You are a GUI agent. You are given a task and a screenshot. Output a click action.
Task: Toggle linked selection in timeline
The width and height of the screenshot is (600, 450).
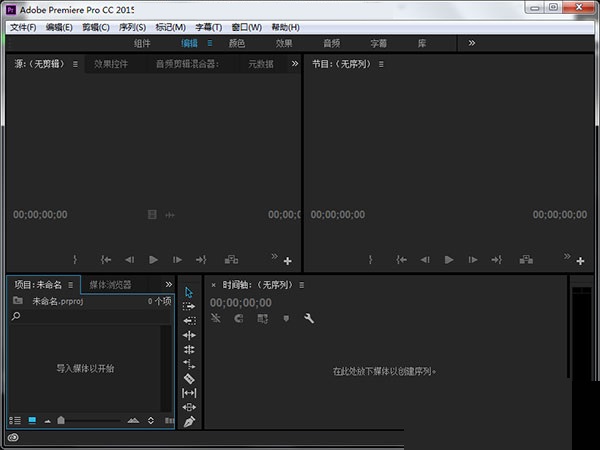click(262, 318)
